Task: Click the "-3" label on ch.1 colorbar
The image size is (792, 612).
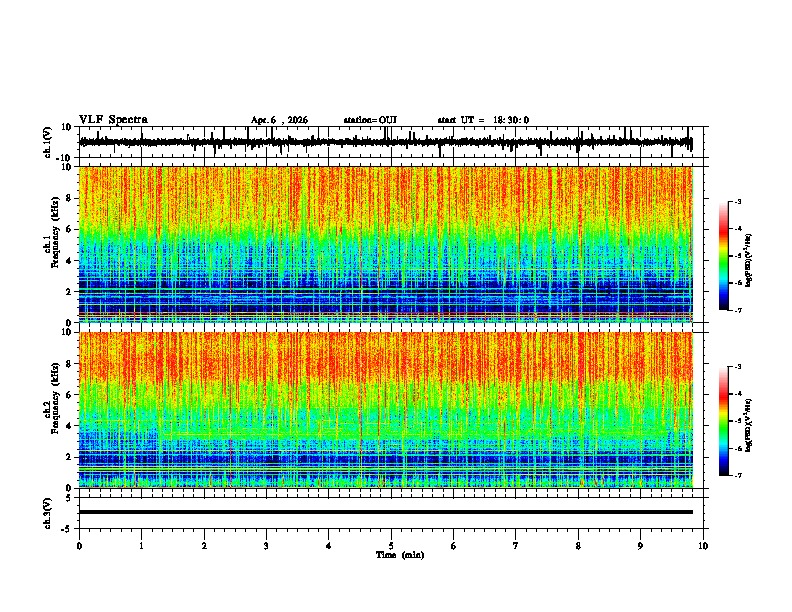Action: coord(738,201)
